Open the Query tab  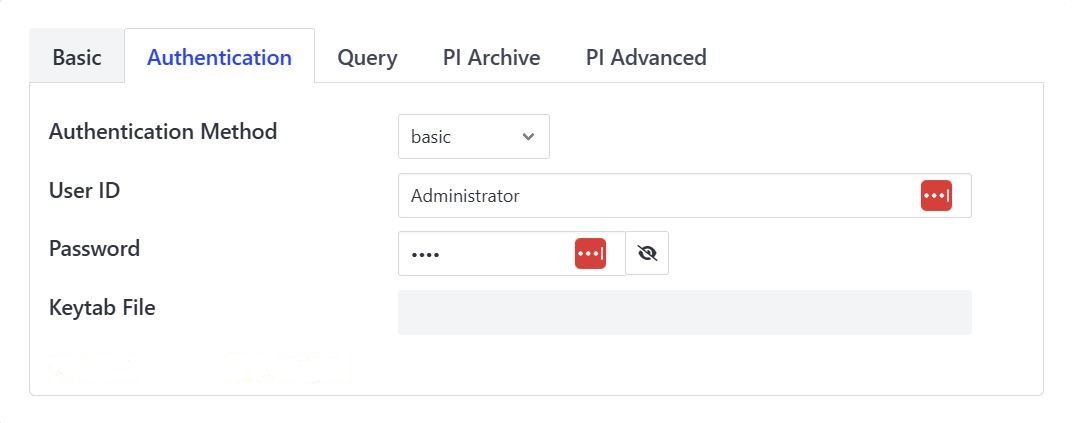367,57
